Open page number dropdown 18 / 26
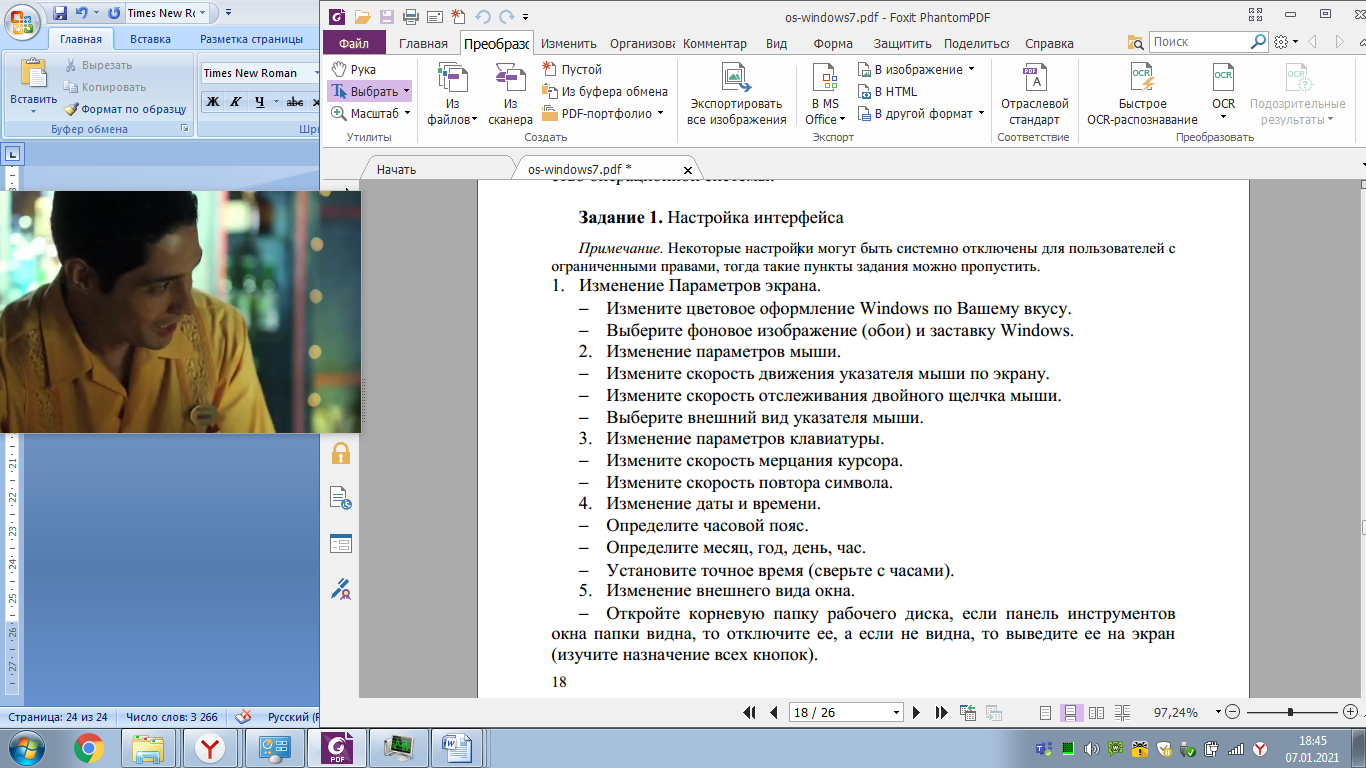The image size is (1366, 768). (x=896, y=713)
